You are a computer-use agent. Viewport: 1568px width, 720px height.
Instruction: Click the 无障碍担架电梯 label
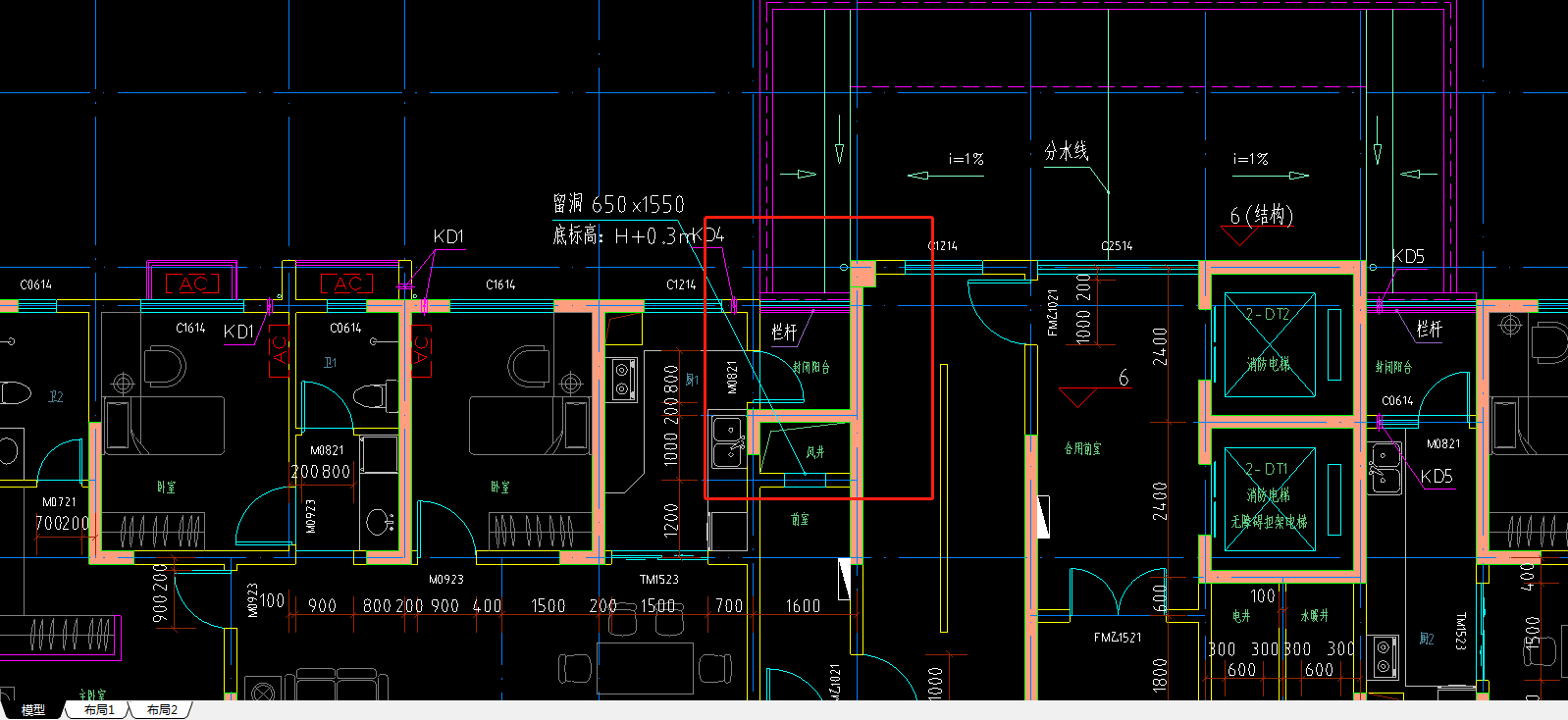[x=1269, y=522]
